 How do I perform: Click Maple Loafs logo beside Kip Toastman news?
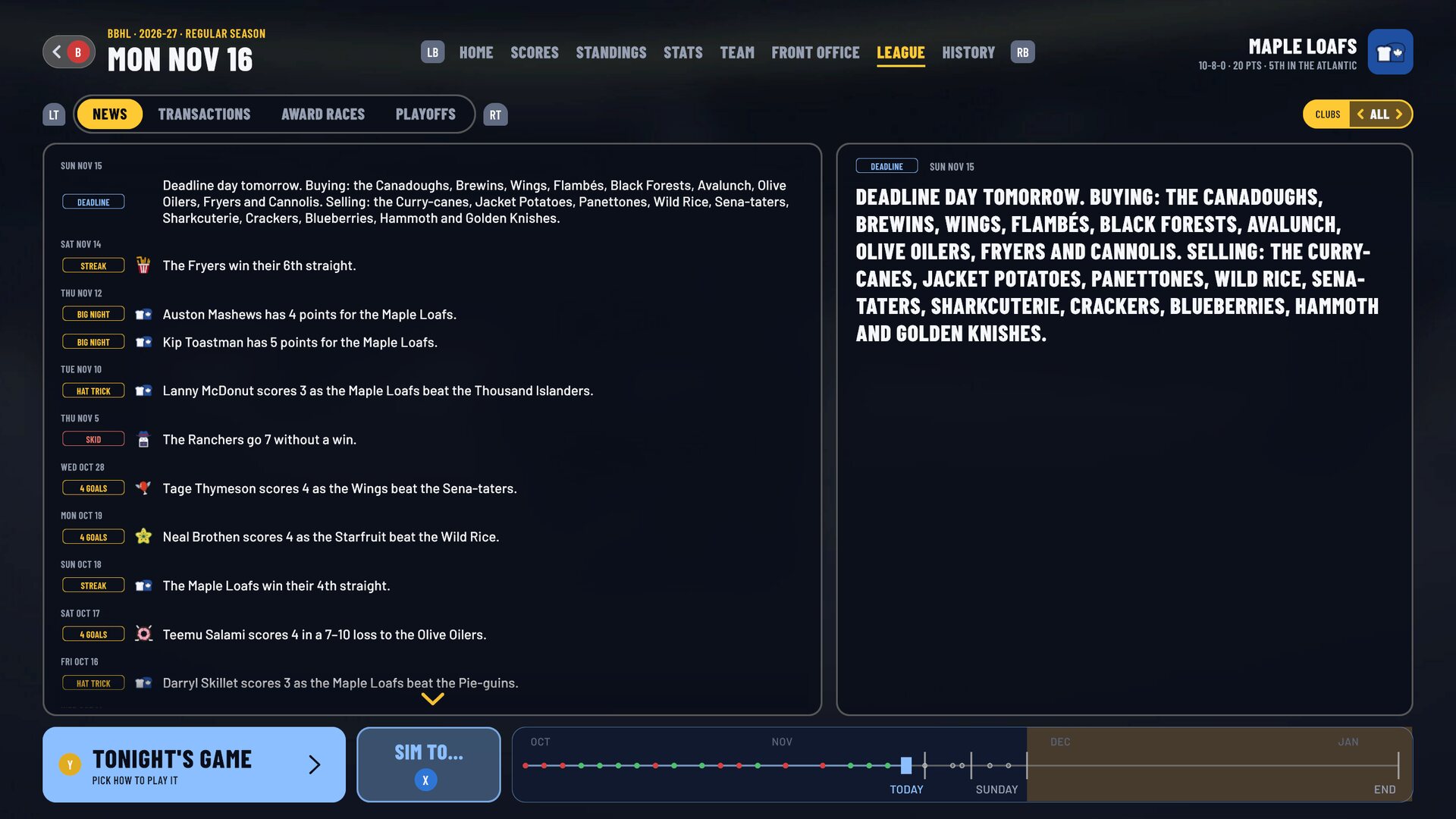point(143,342)
